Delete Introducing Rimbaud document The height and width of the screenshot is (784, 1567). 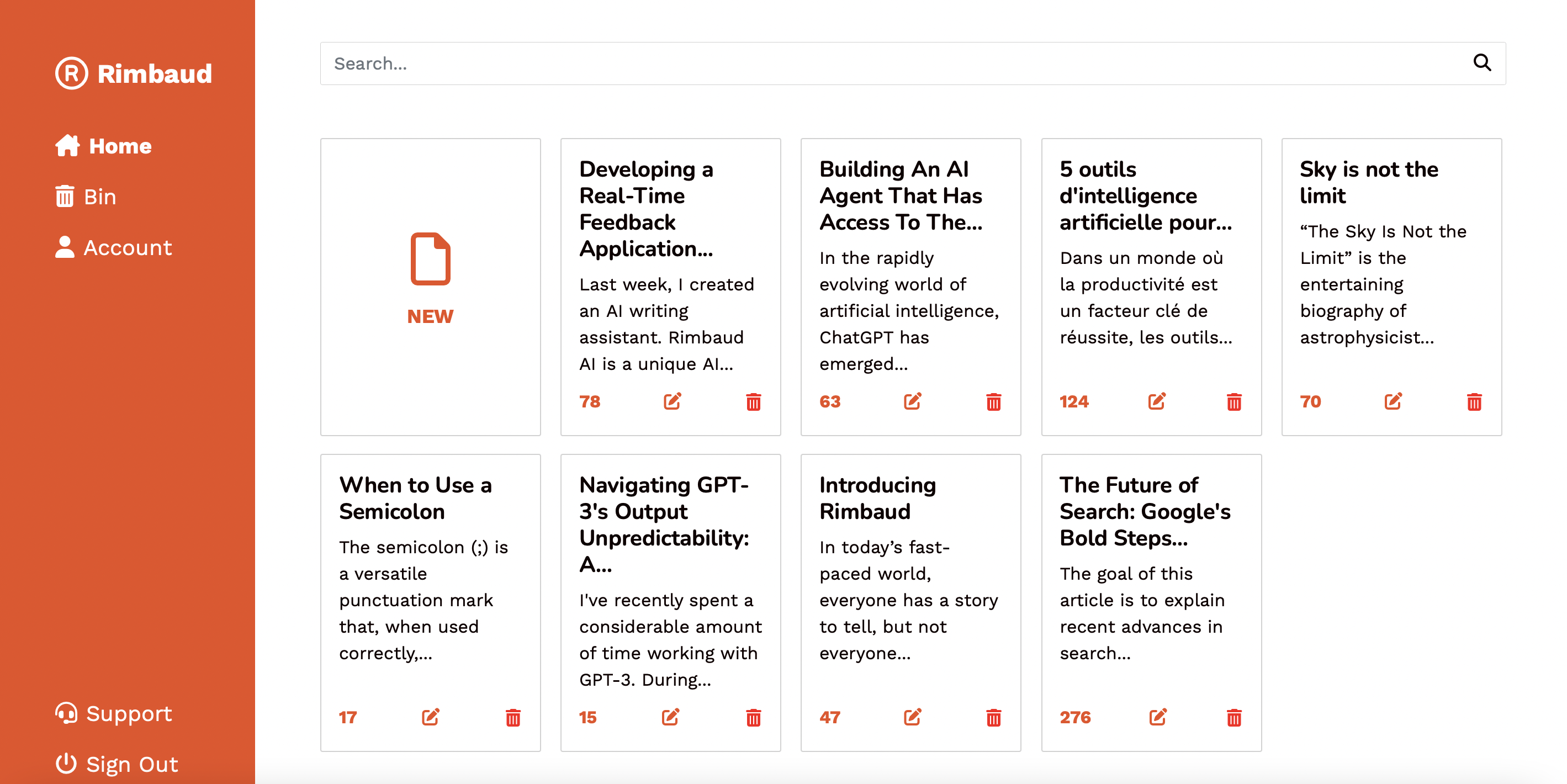tap(993, 717)
